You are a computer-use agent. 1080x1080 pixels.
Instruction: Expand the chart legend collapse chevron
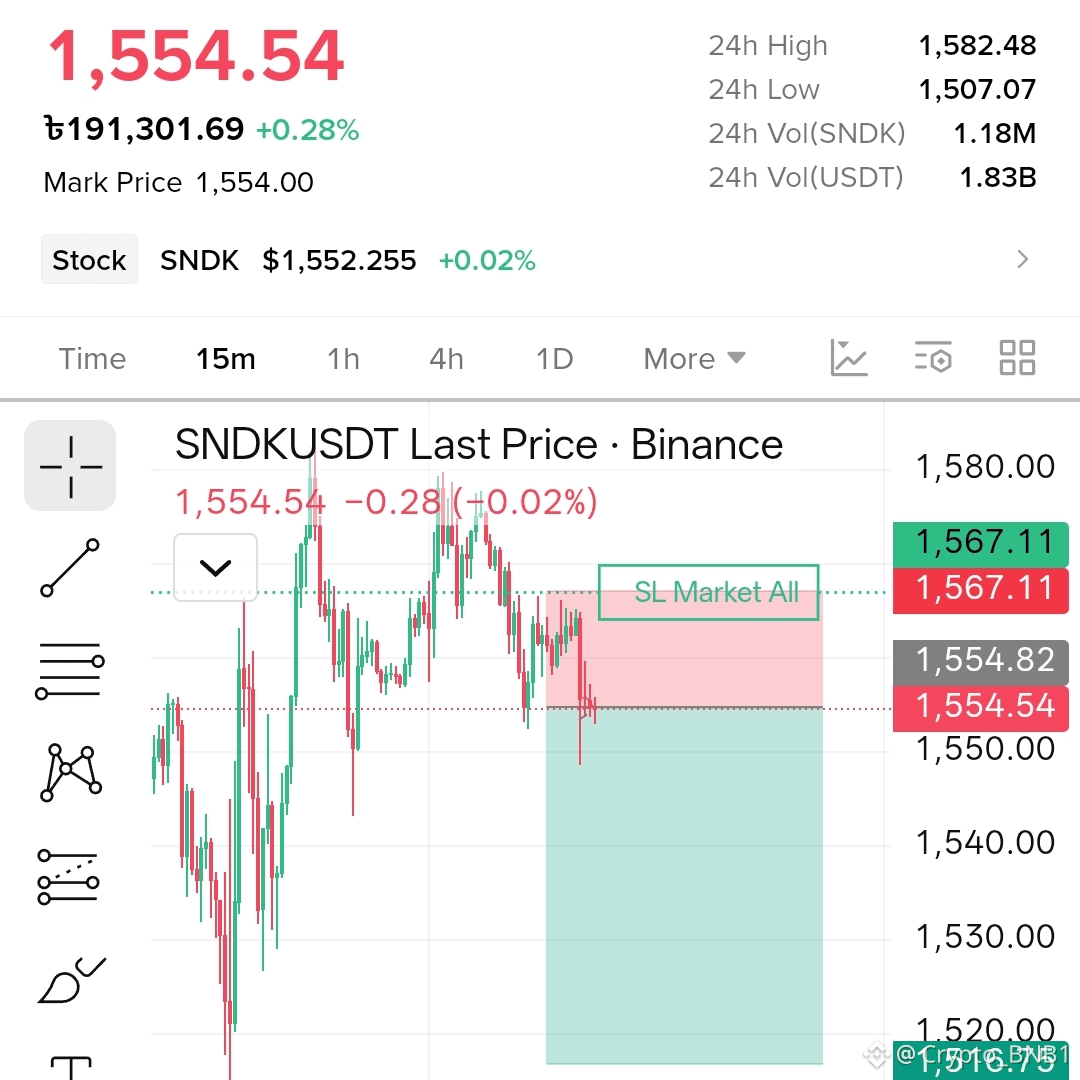coord(216,568)
